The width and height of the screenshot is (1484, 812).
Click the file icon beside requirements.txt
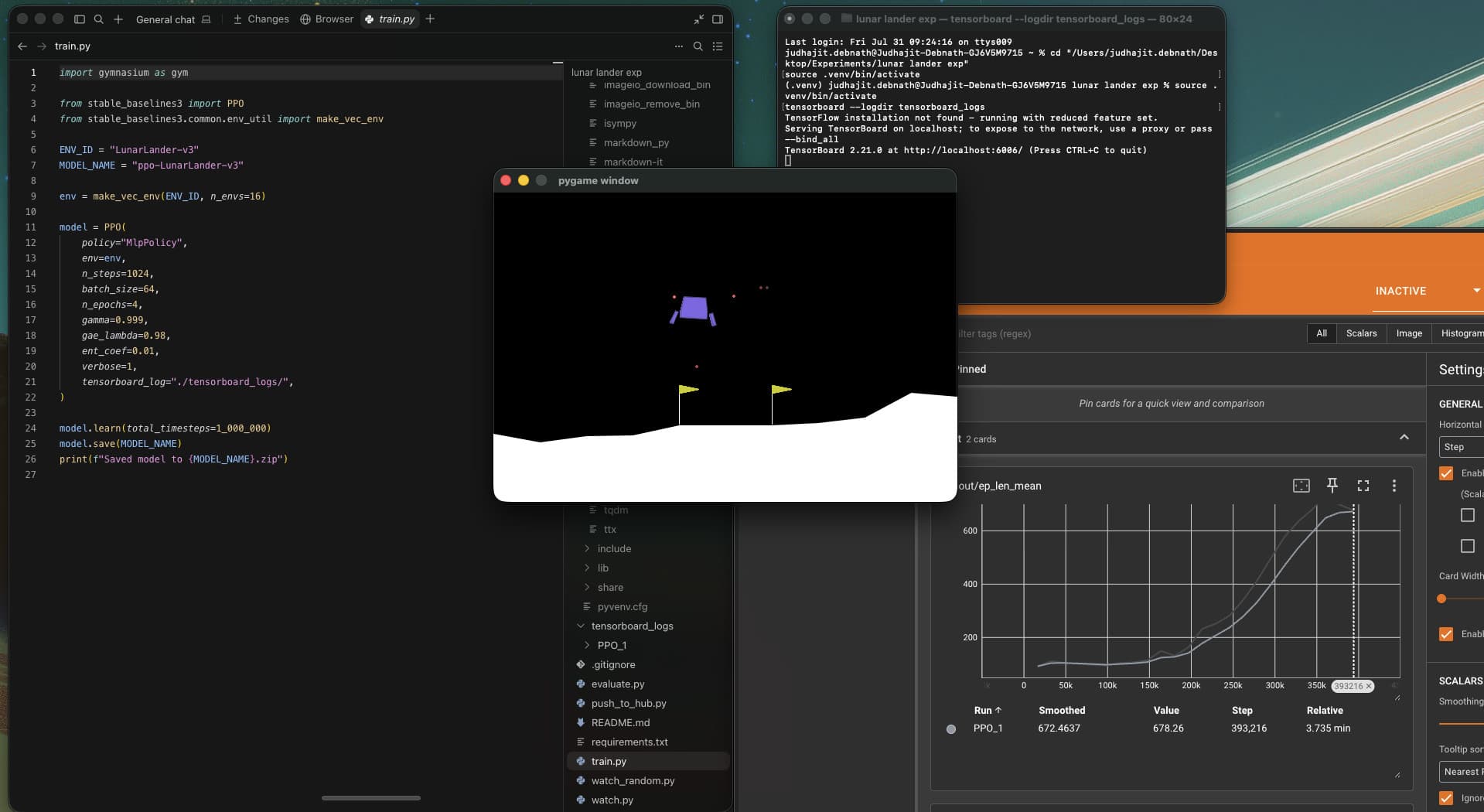click(581, 742)
